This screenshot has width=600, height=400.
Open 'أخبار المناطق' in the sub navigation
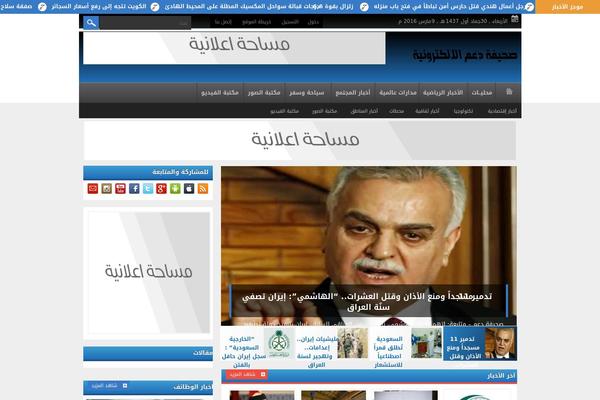click(x=364, y=111)
